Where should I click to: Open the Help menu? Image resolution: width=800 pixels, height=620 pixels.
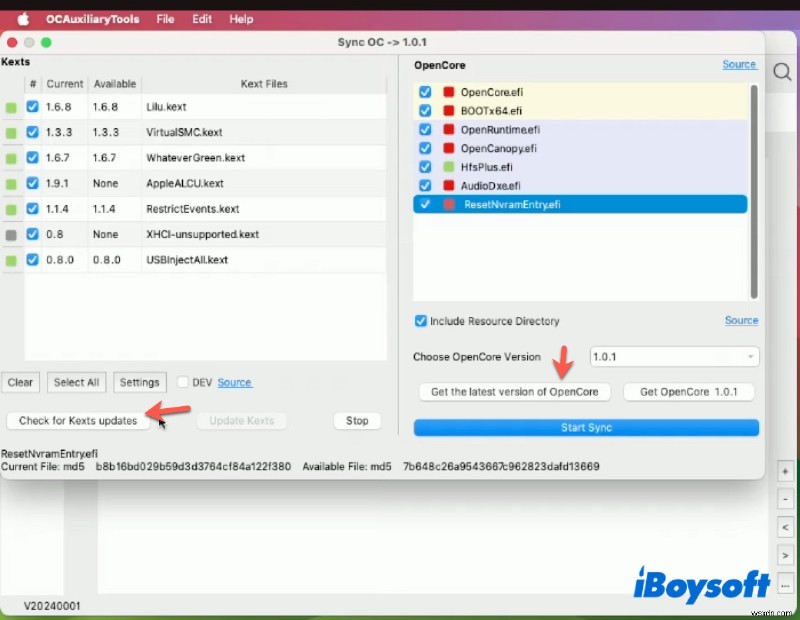(x=241, y=19)
